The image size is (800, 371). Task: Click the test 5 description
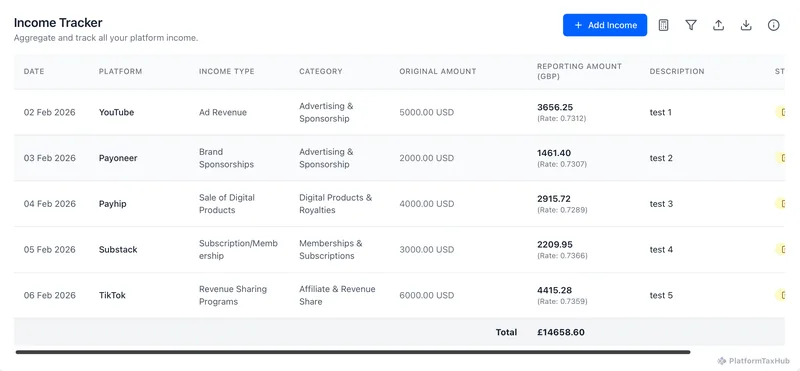pos(661,295)
